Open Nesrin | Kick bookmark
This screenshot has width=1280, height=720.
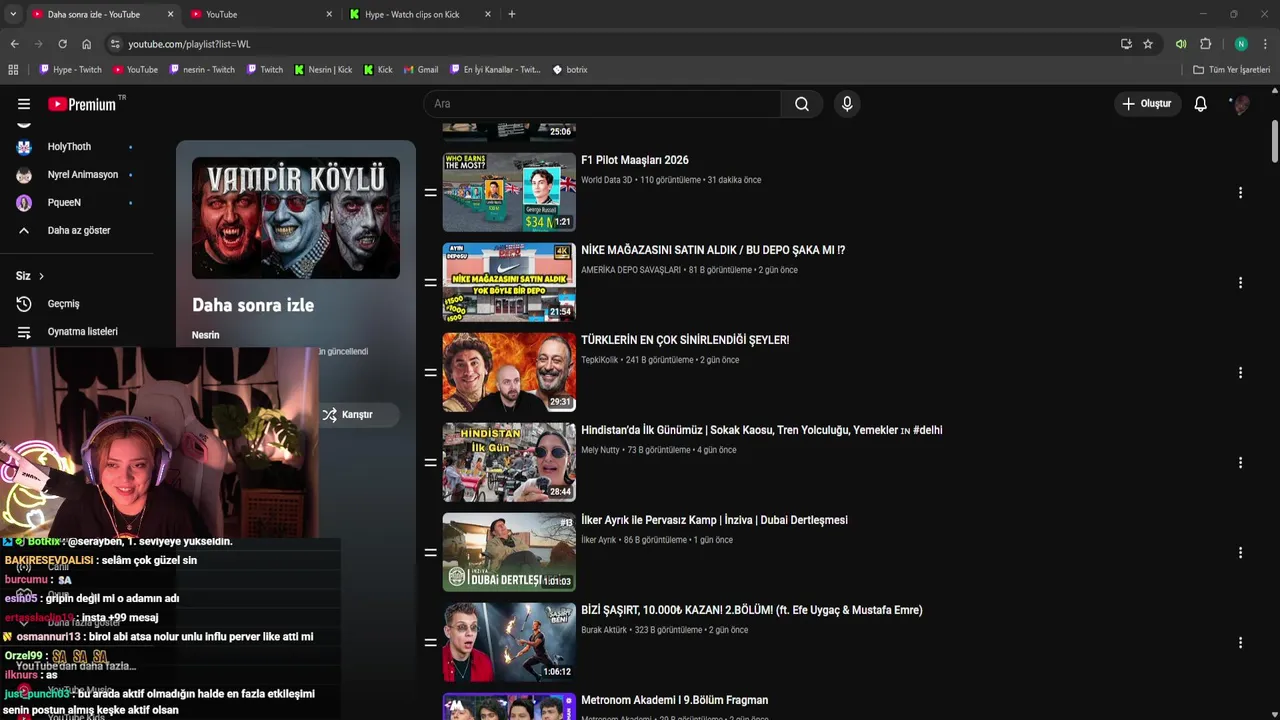pos(323,70)
